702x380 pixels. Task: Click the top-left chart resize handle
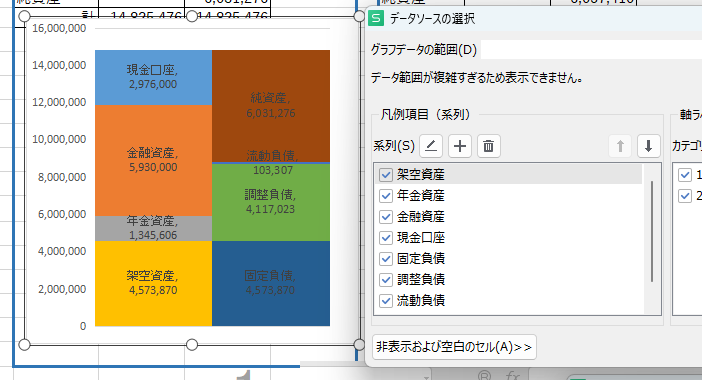25,17
